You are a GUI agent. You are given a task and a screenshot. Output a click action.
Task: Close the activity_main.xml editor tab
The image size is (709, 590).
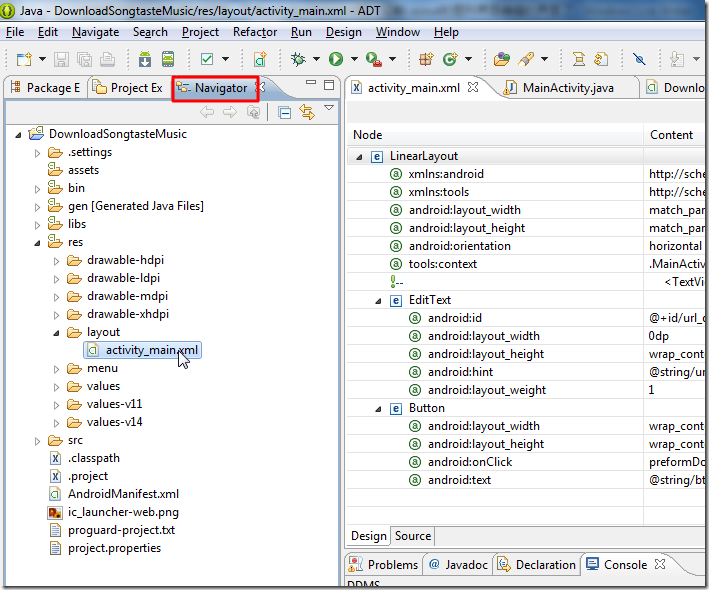pos(473,87)
